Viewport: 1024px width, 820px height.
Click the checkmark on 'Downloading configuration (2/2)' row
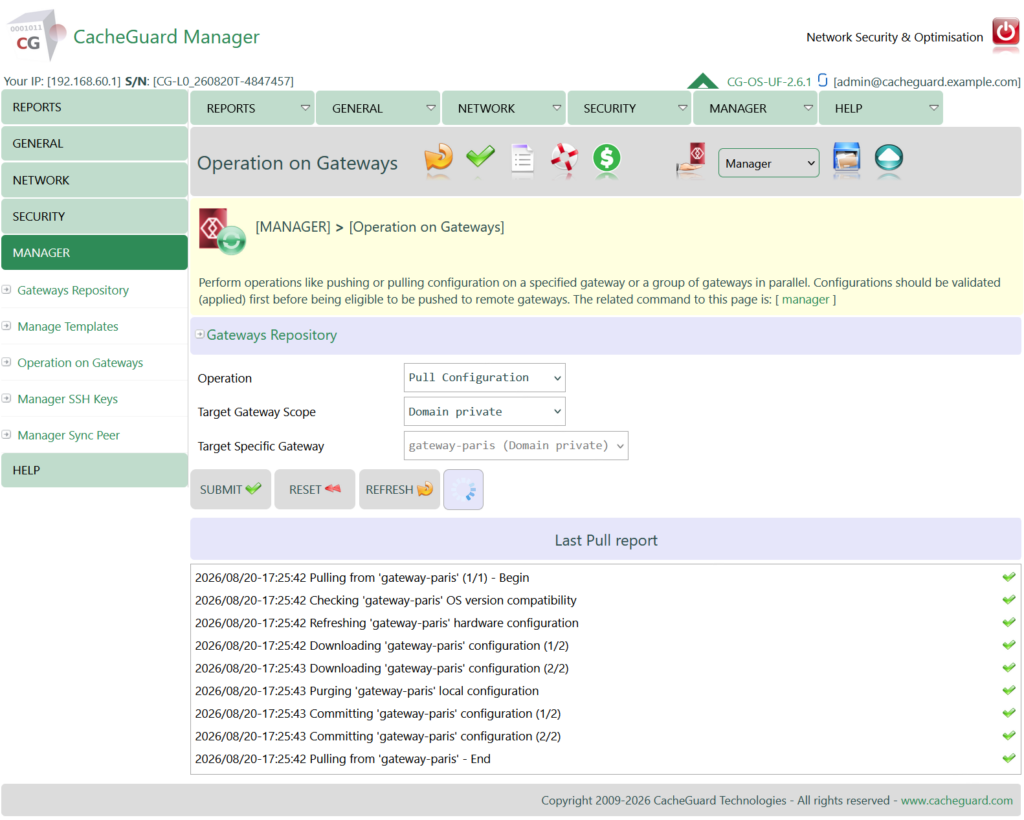pyautogui.click(x=1008, y=668)
